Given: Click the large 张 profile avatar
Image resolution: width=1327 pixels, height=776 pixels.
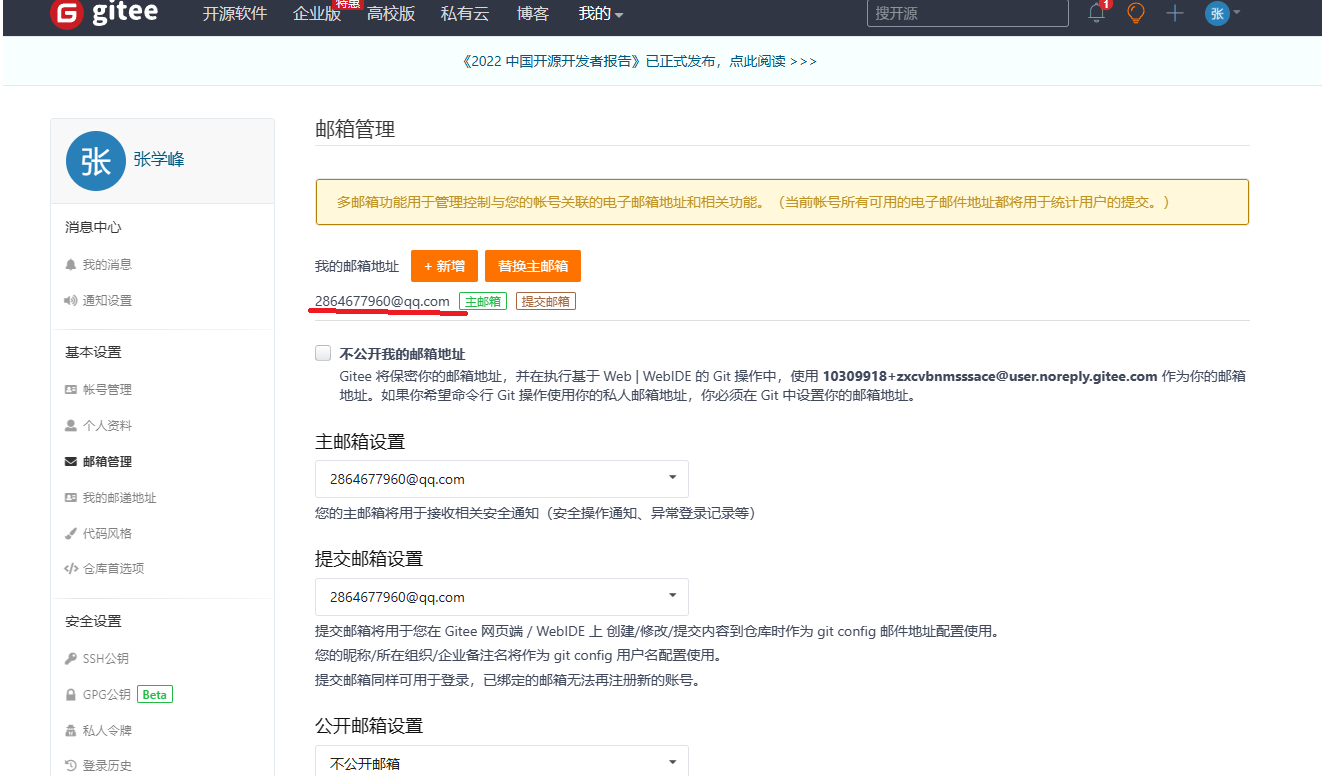Looking at the screenshot, I should pyautogui.click(x=96, y=160).
